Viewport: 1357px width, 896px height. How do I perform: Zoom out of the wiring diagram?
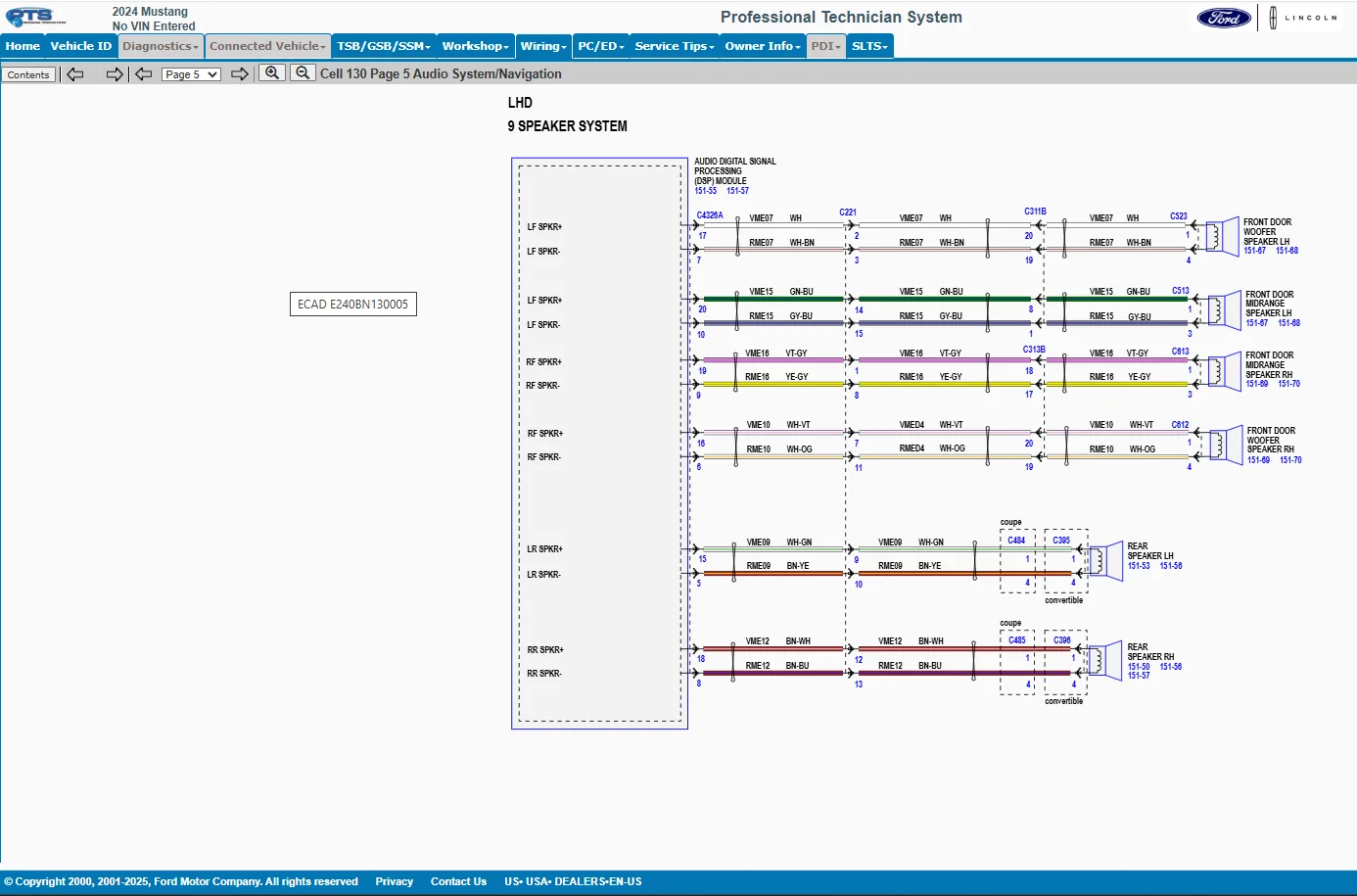point(304,73)
